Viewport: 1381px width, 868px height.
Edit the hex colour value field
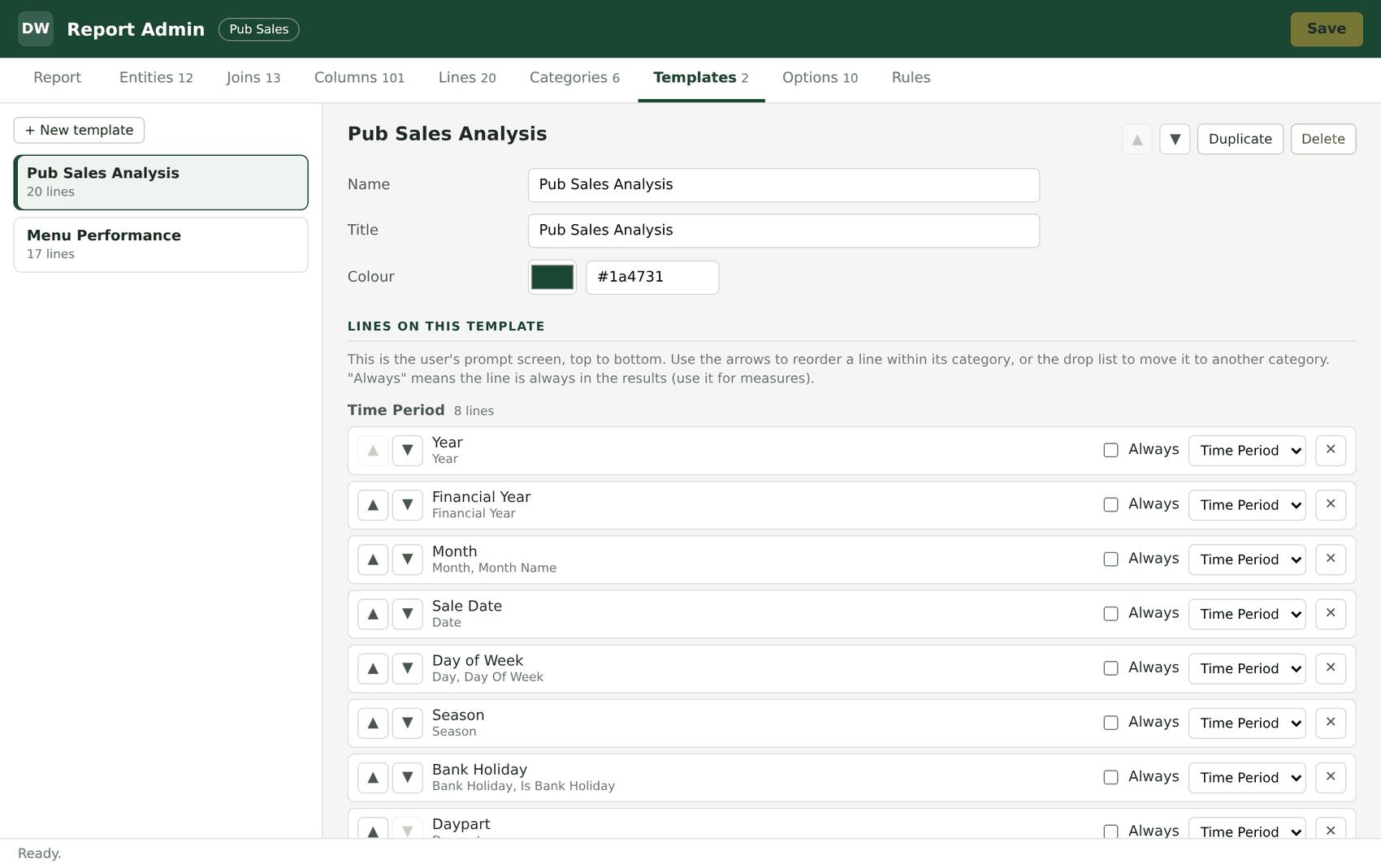tap(652, 277)
